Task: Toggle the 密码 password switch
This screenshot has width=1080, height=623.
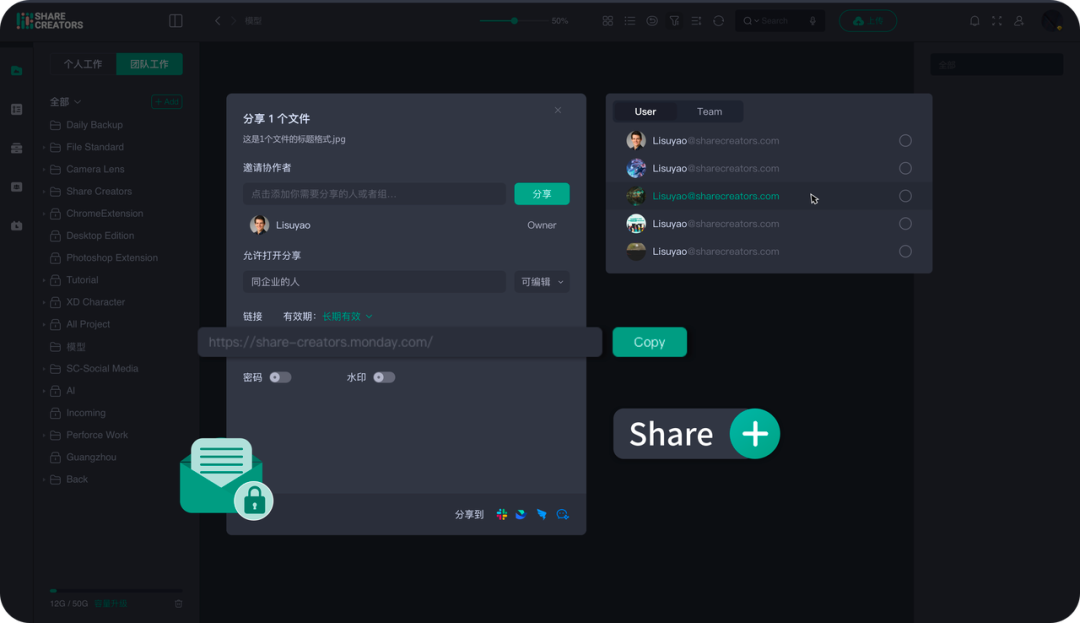Action: [x=280, y=377]
